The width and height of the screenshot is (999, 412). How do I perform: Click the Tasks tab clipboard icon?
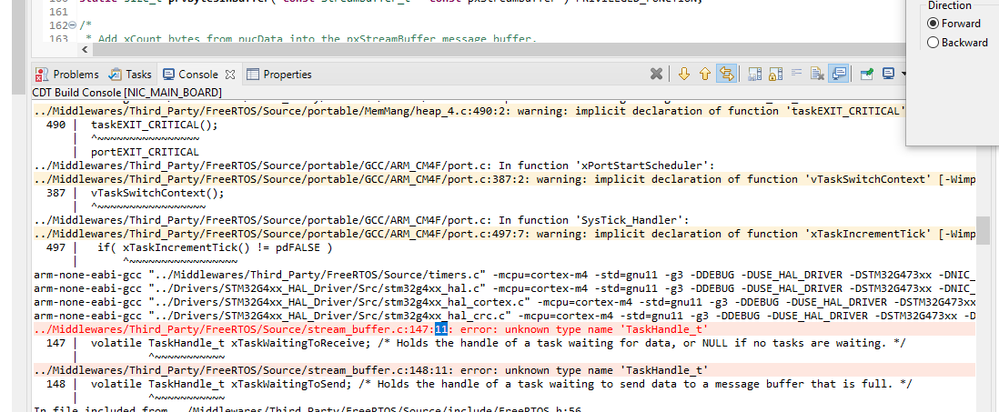[x=115, y=75]
